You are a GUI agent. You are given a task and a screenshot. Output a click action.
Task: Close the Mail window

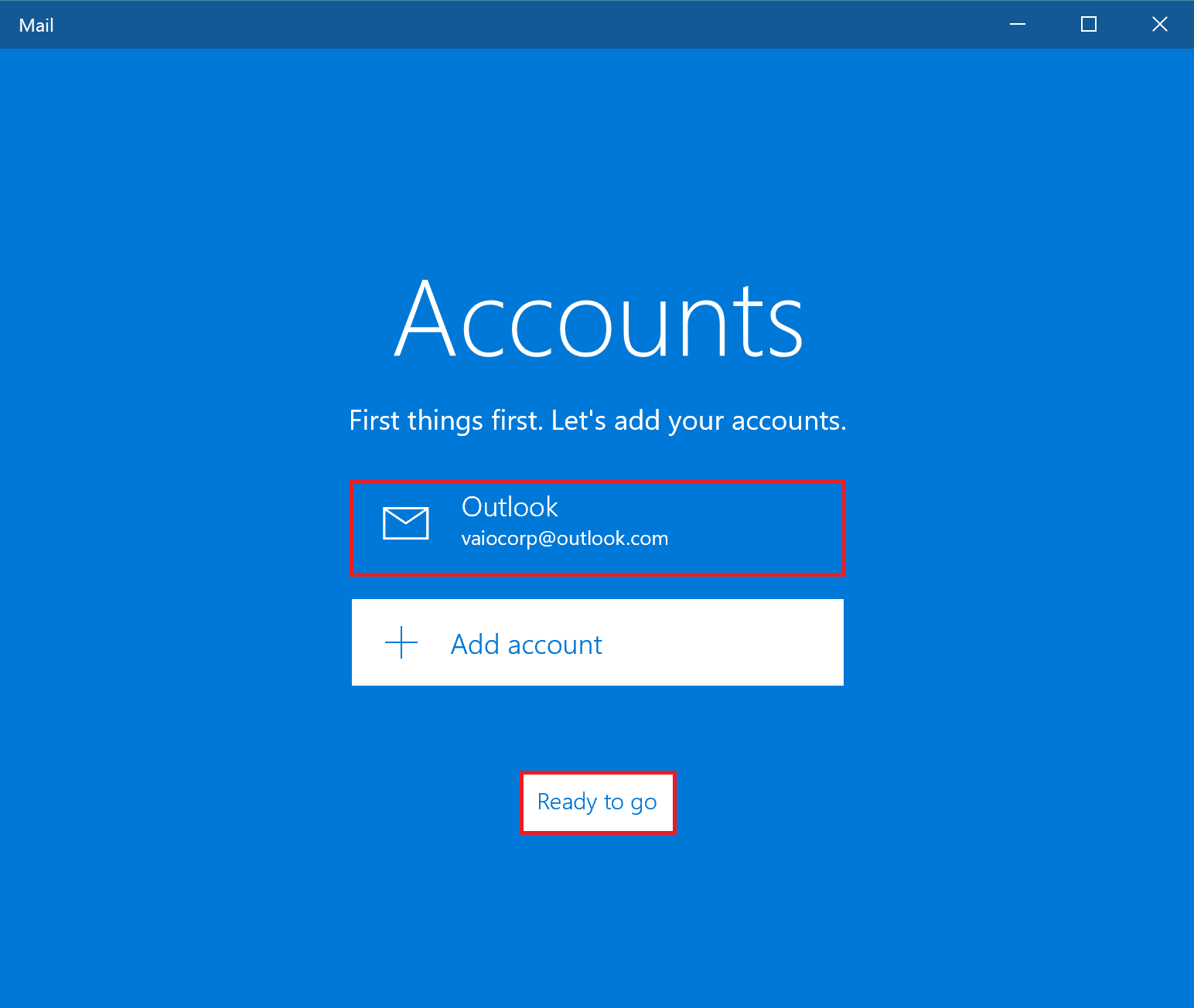click(x=1159, y=25)
